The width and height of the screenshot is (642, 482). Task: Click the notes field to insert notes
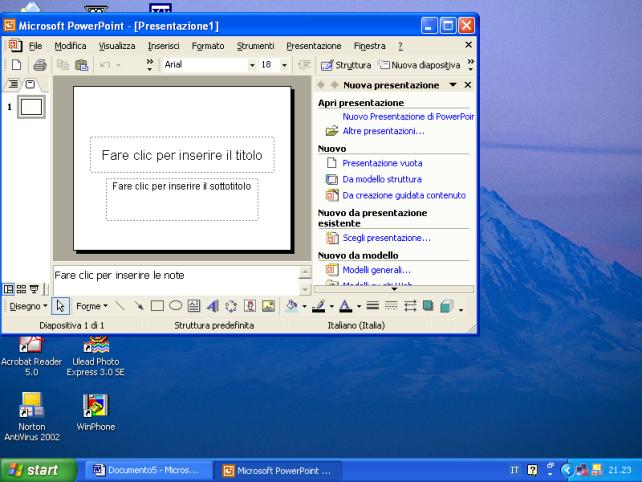[176, 280]
